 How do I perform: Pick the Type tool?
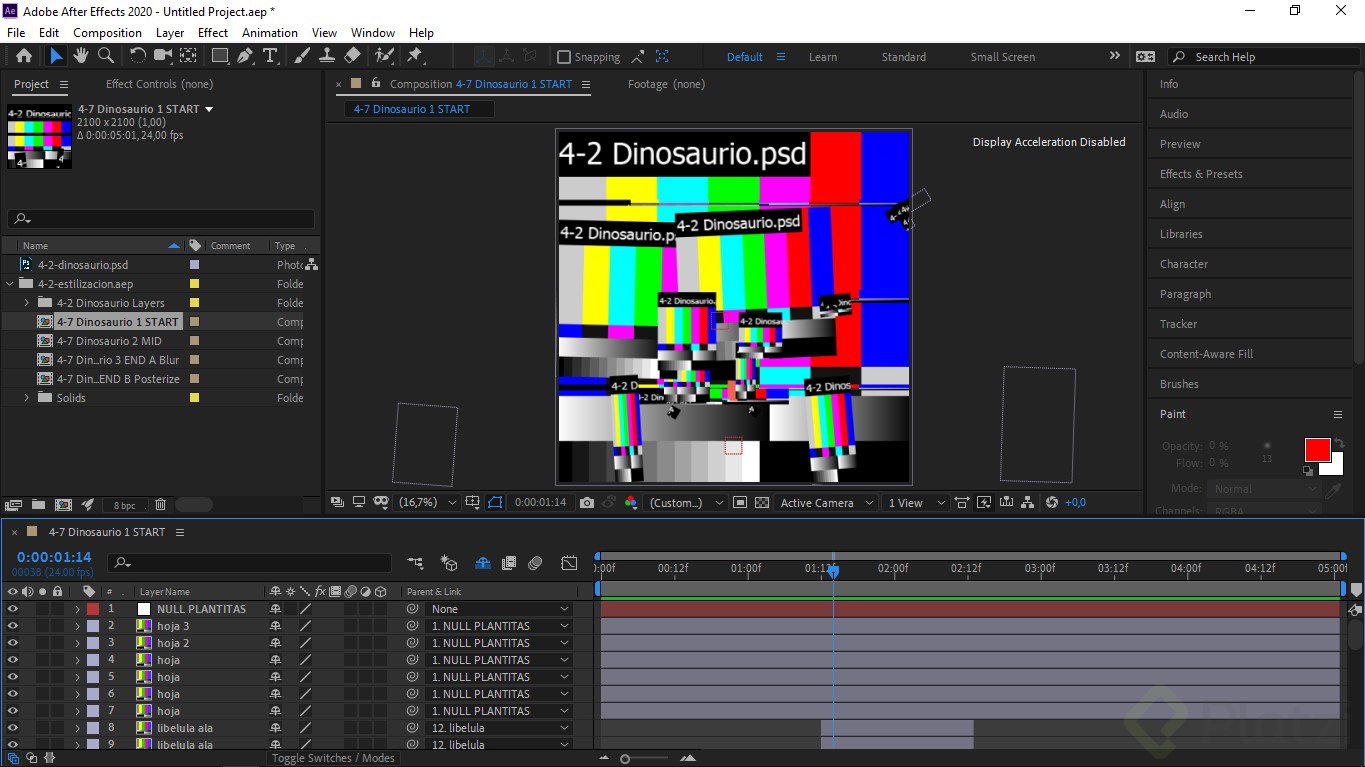272,56
